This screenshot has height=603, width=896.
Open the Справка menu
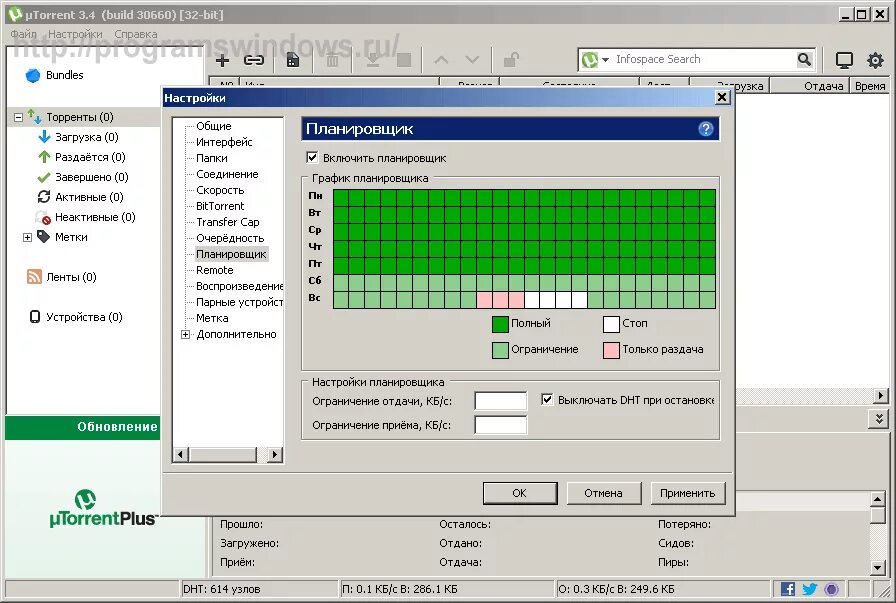coord(136,34)
